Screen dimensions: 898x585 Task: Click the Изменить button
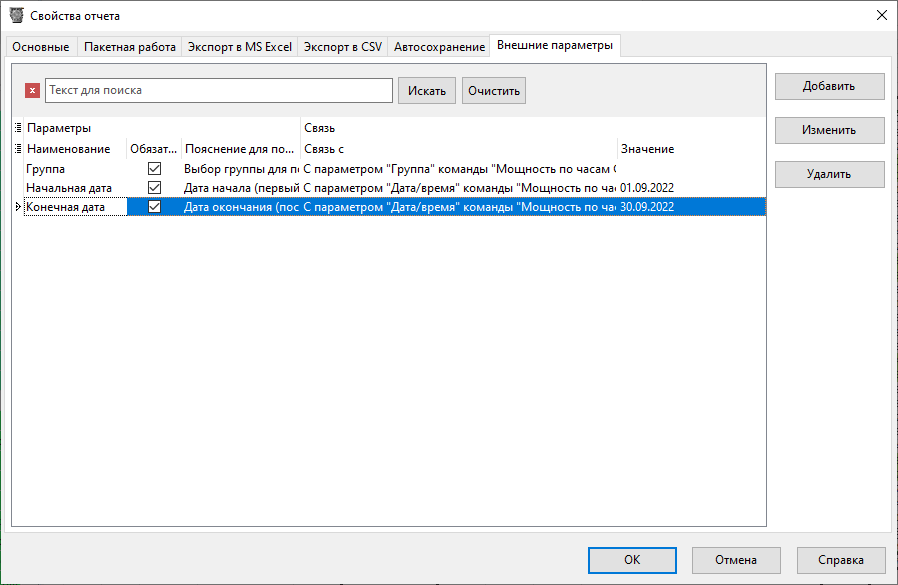829,130
